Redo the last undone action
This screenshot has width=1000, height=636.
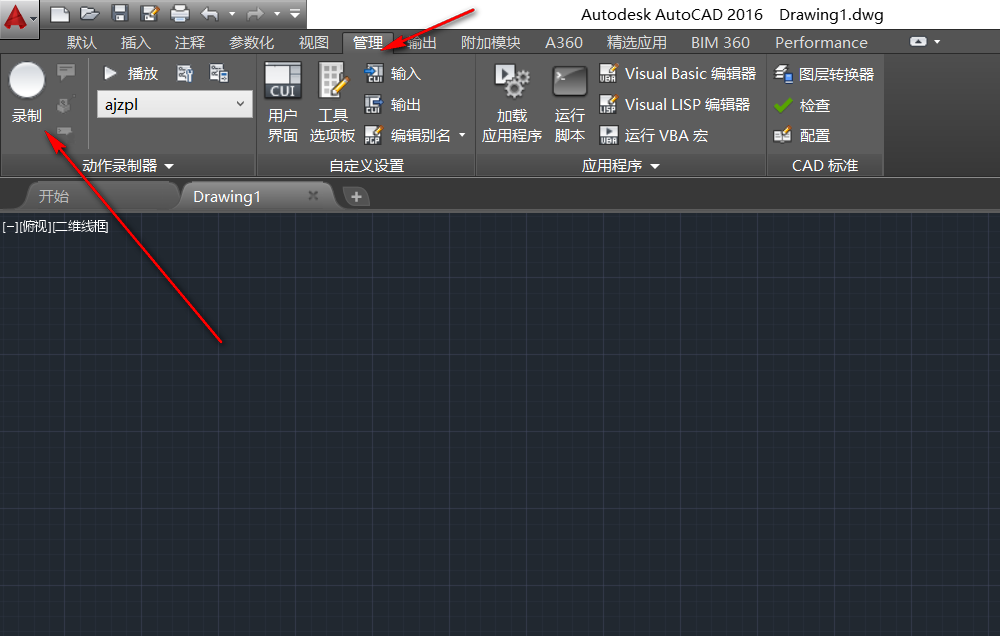(x=255, y=13)
